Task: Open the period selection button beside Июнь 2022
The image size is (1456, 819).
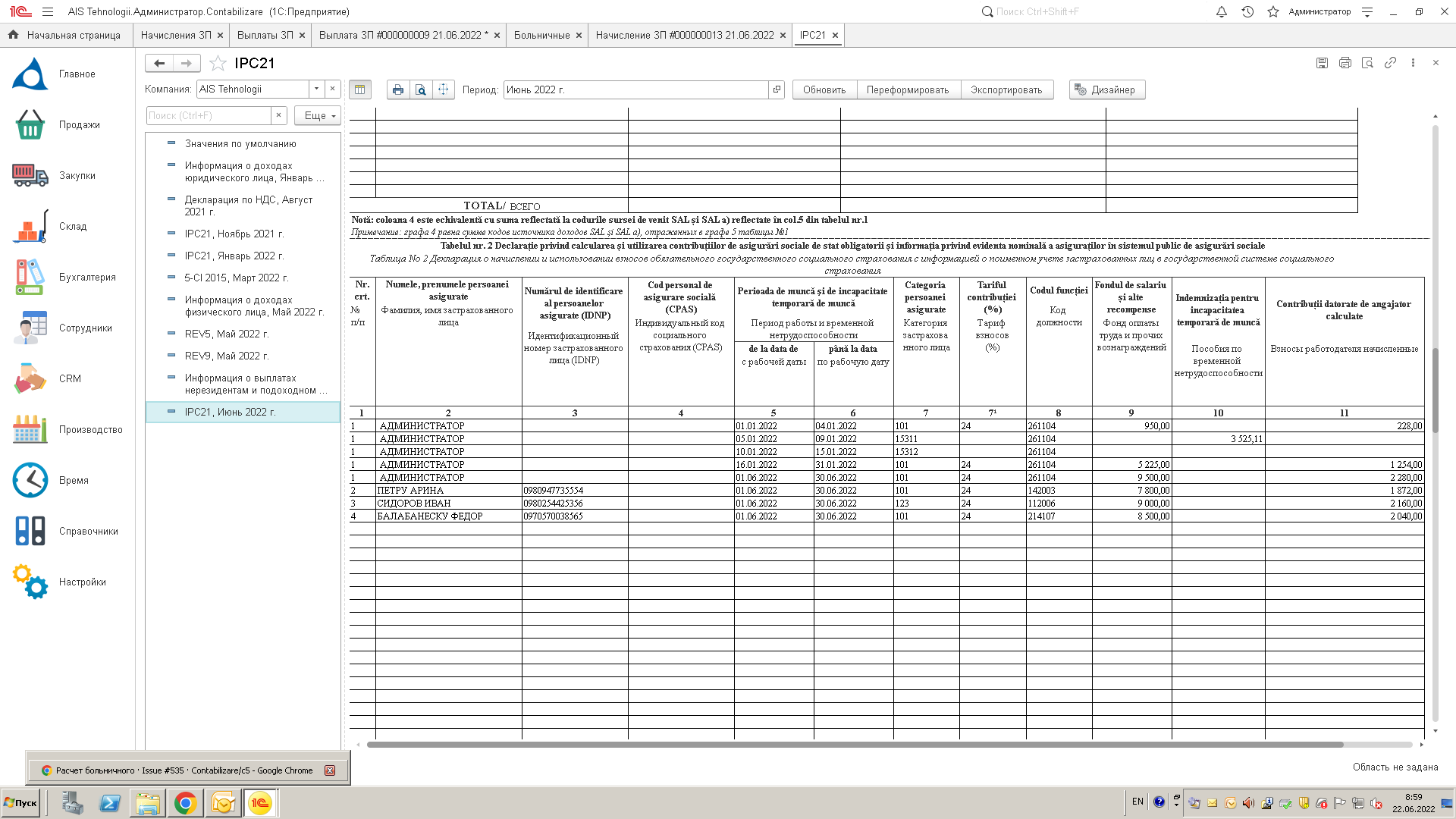Action: click(777, 89)
